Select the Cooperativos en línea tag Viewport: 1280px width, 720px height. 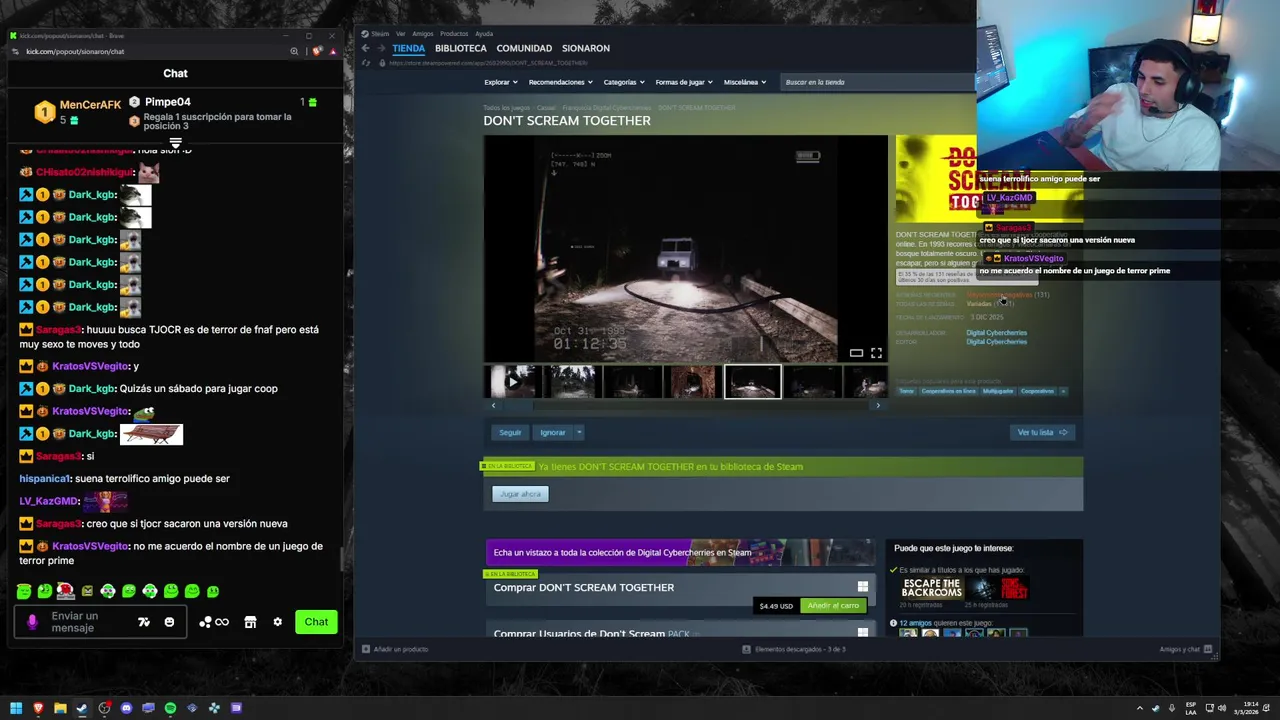(x=948, y=391)
